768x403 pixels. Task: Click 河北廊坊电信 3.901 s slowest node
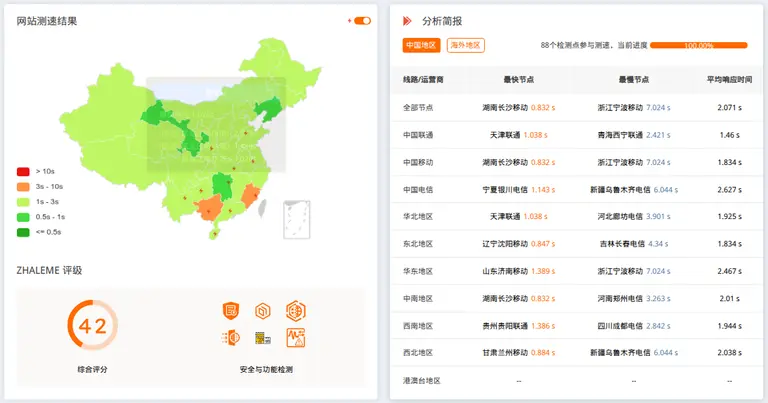pyautogui.click(x=634, y=216)
